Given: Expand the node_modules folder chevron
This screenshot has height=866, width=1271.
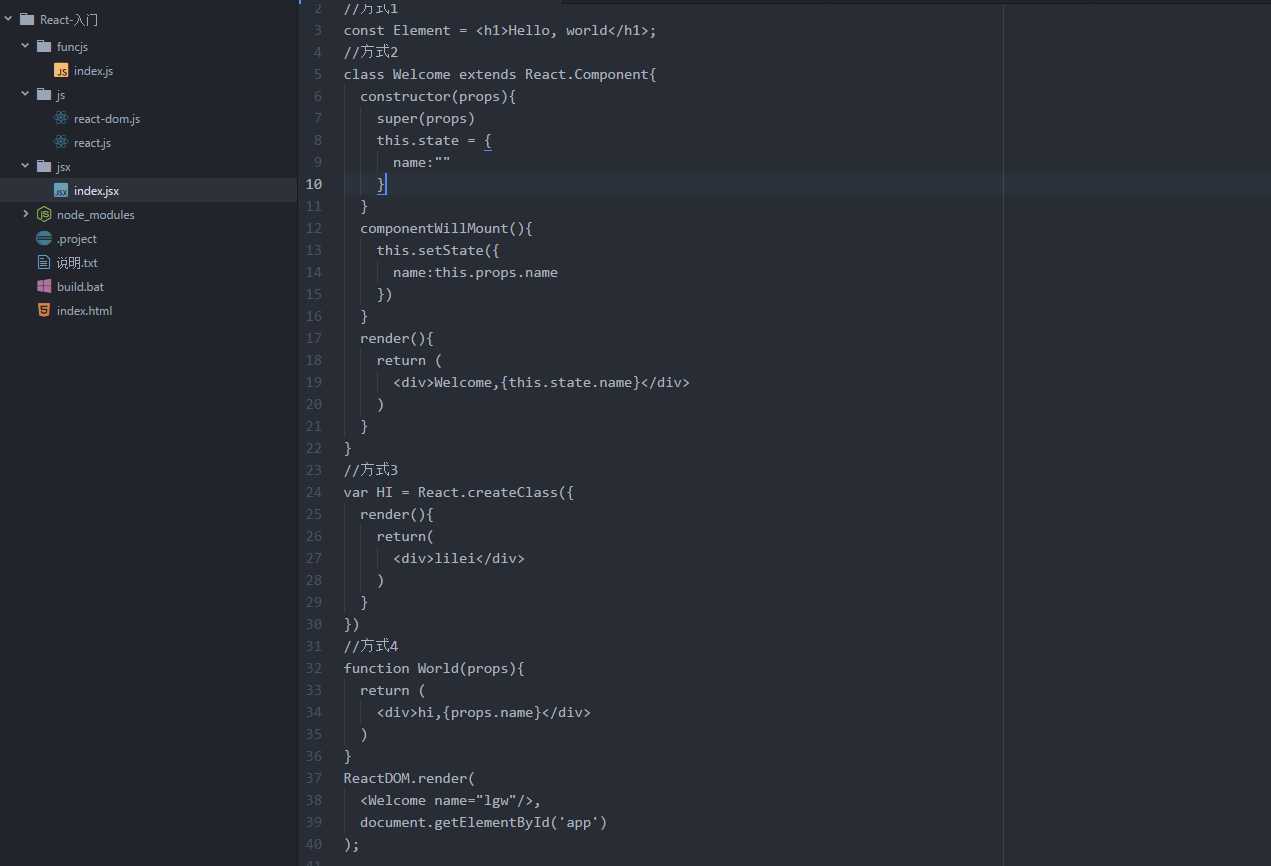Looking at the screenshot, I should (x=25, y=214).
